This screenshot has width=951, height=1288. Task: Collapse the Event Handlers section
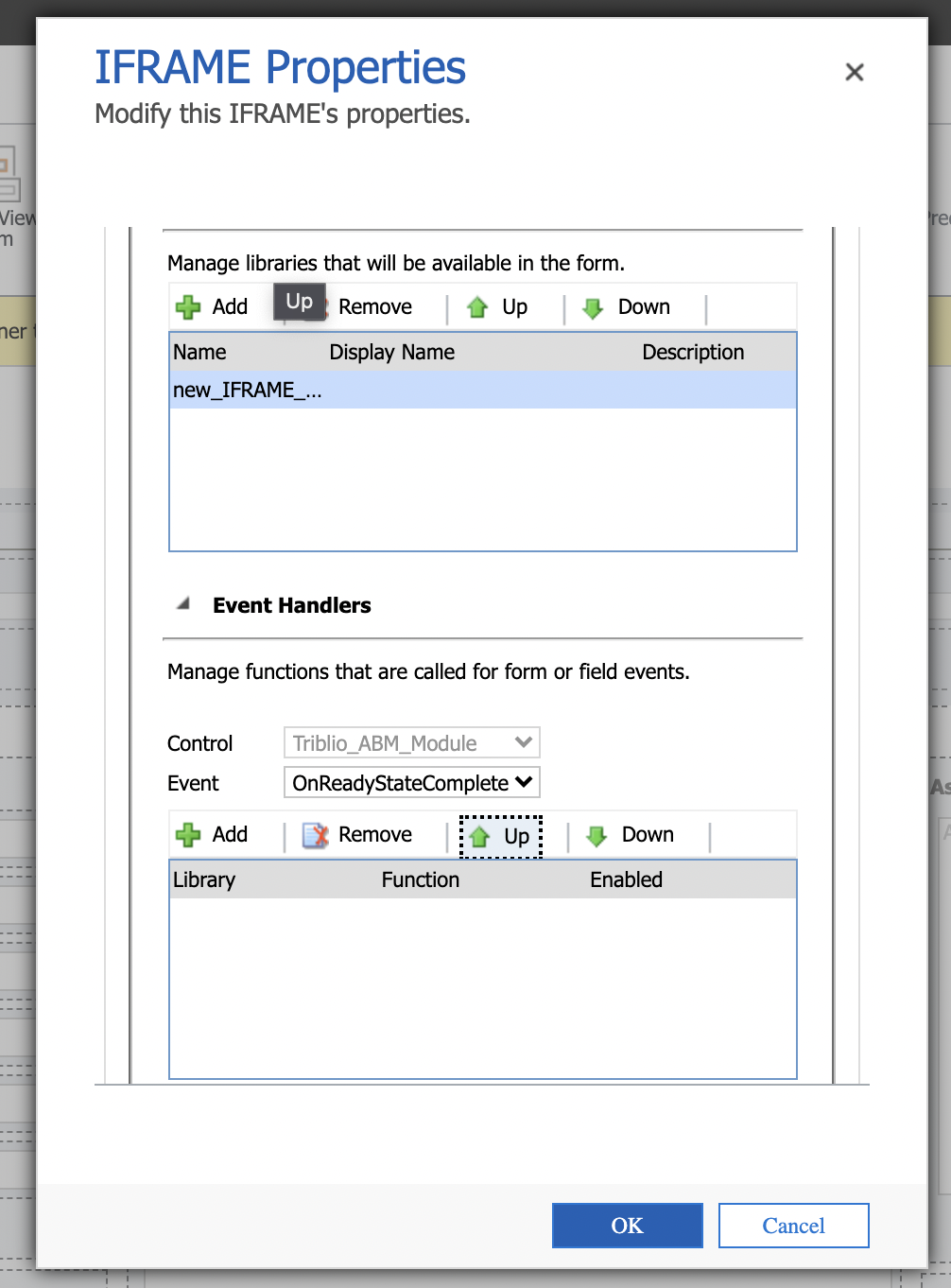(x=183, y=603)
